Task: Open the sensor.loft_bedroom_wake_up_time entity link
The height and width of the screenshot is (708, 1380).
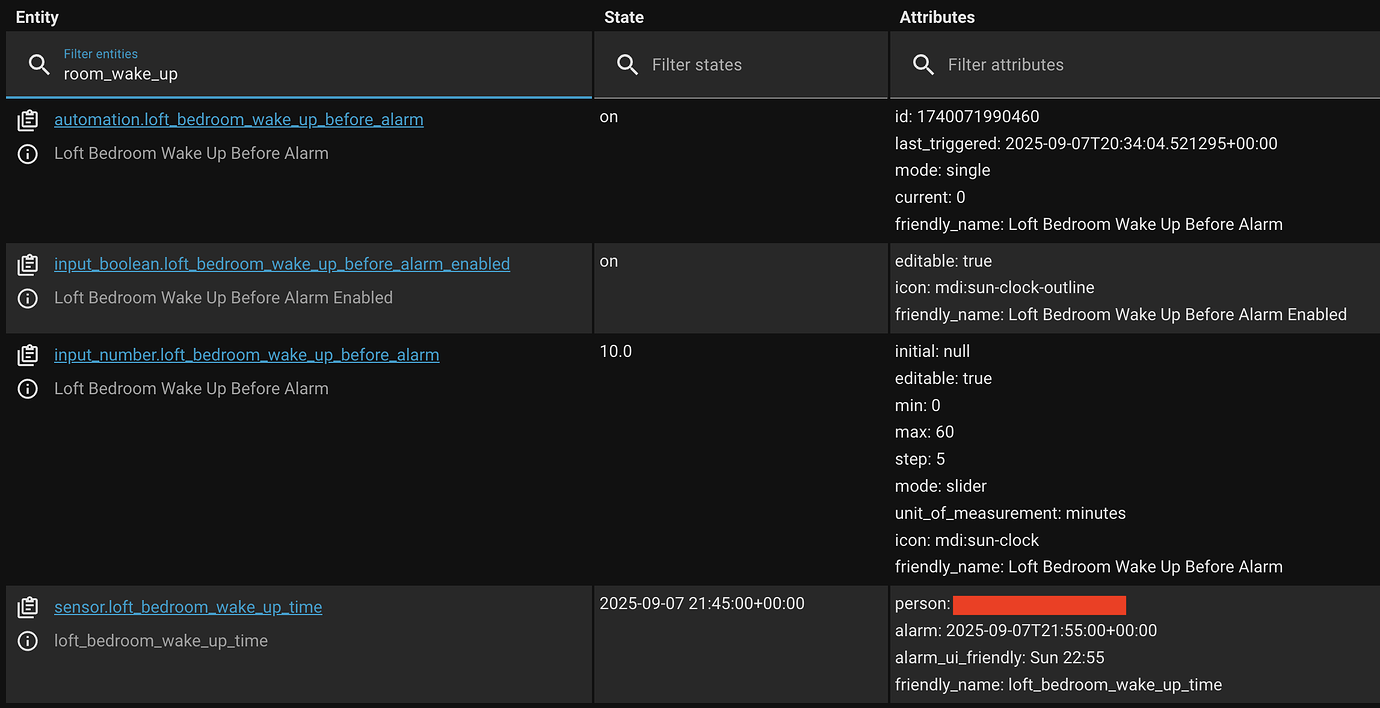Action: click(188, 606)
